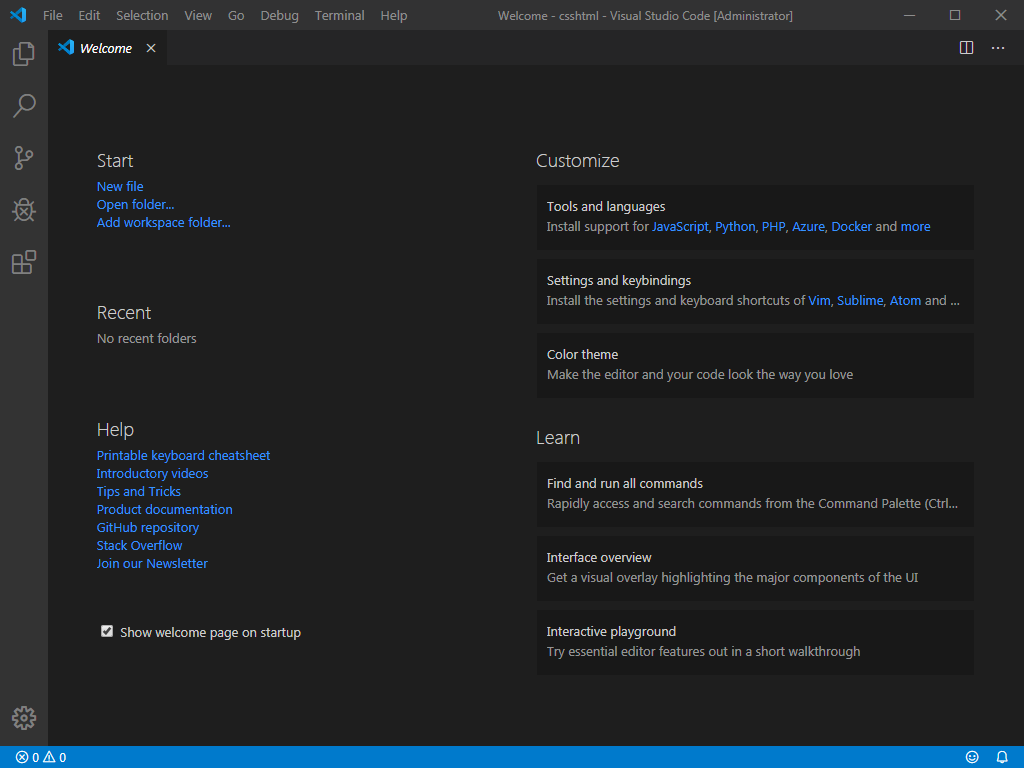Image resolution: width=1024 pixels, height=768 pixels.
Task: Open the Search view icon
Action: pos(24,106)
